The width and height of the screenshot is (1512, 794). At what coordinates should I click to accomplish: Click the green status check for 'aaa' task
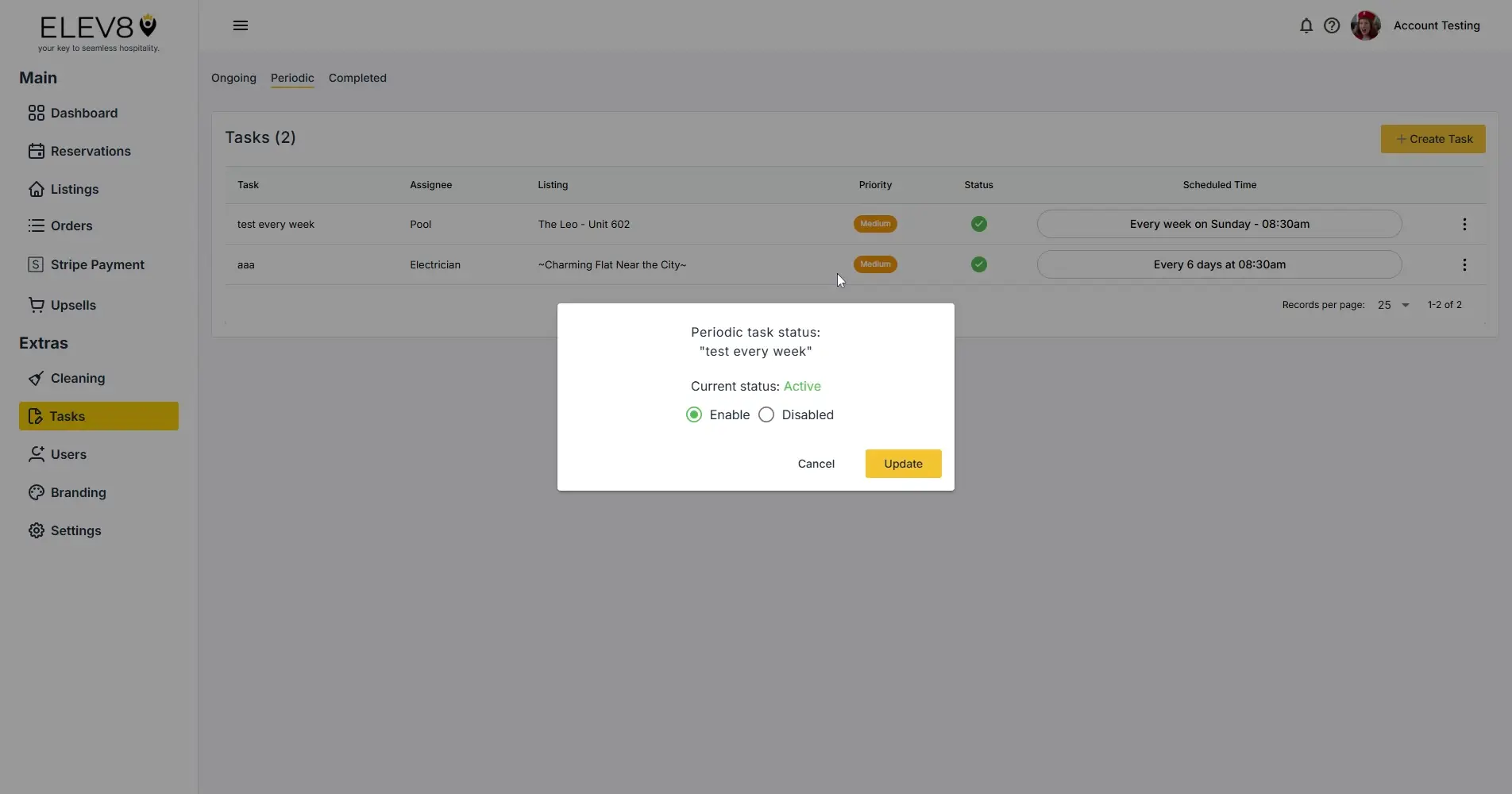point(978,264)
